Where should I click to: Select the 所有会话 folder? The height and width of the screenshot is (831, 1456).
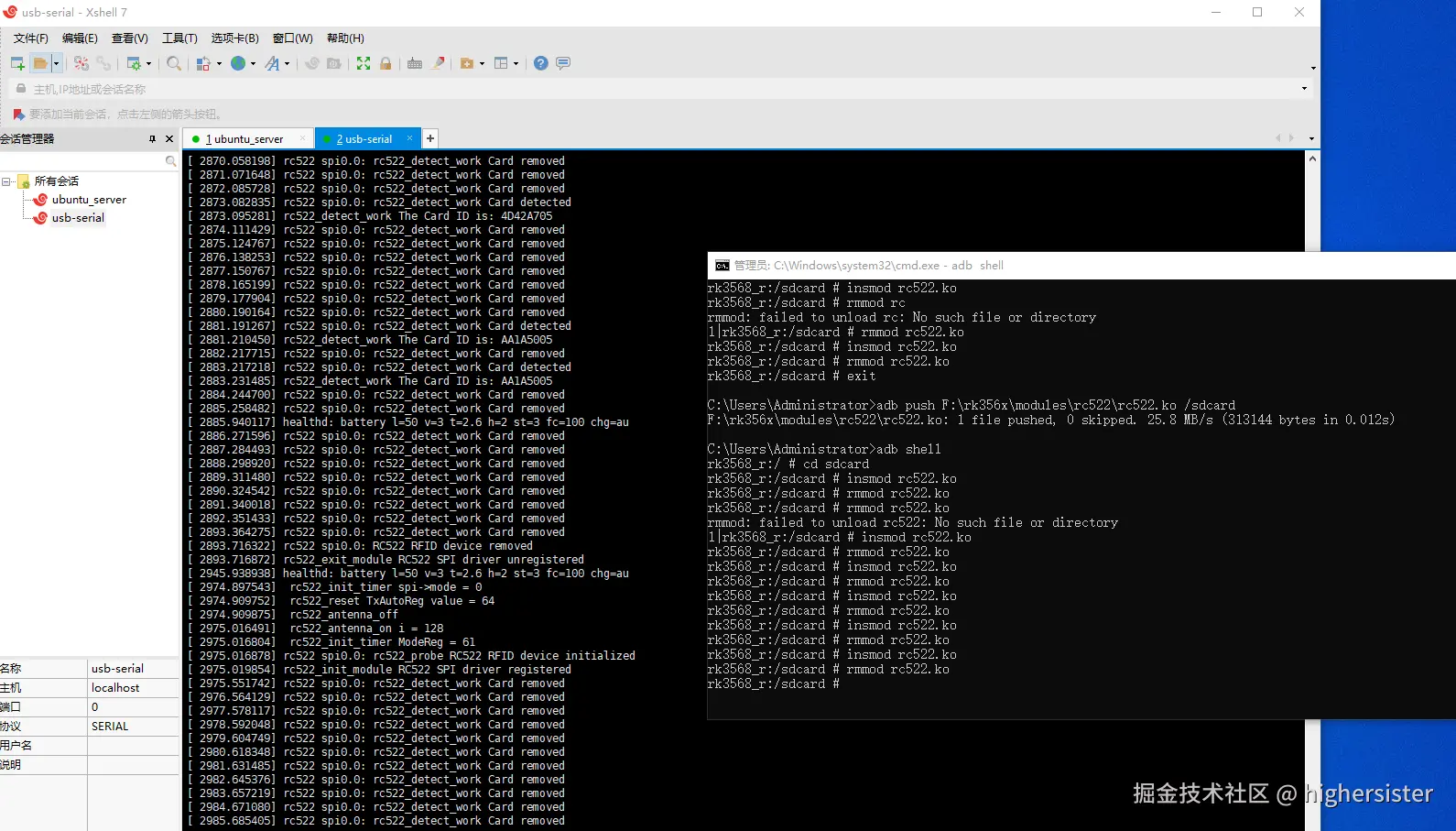click(x=57, y=181)
